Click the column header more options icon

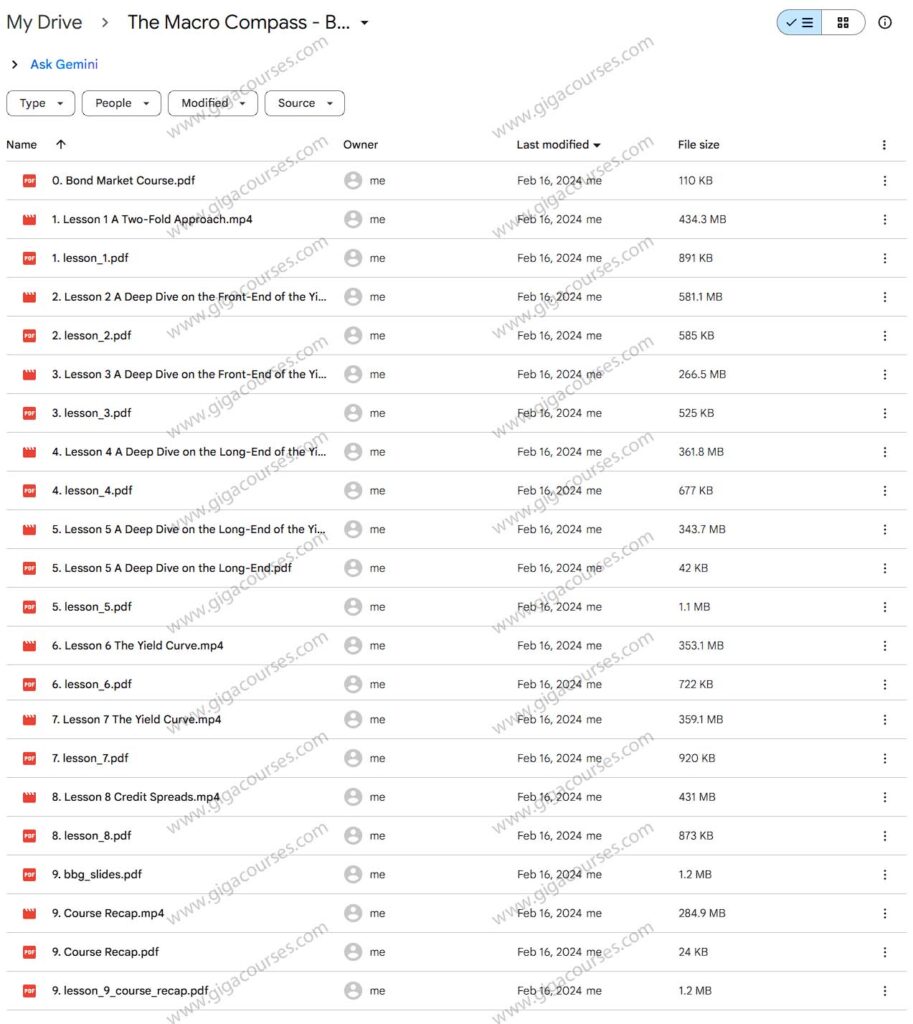884,145
